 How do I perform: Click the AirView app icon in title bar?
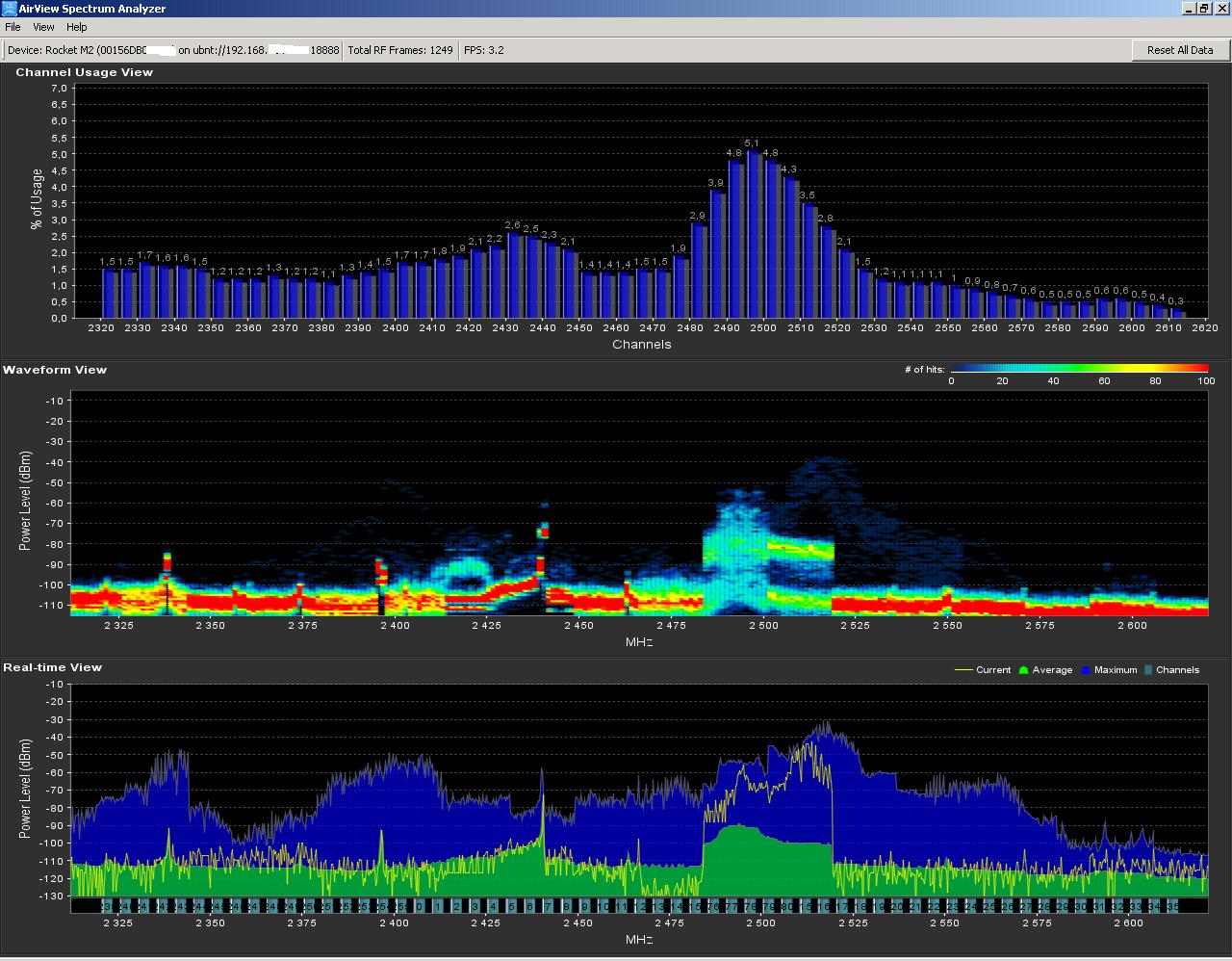[9, 9]
